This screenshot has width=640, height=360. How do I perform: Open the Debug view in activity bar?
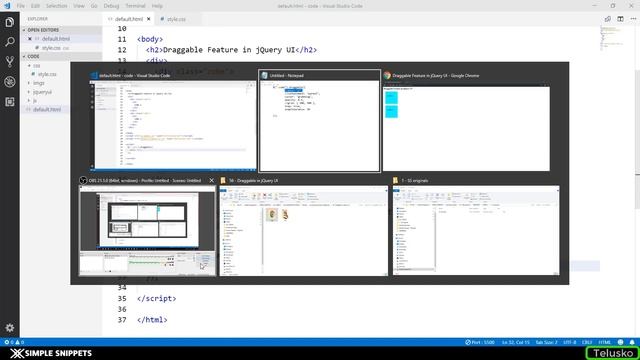9,82
